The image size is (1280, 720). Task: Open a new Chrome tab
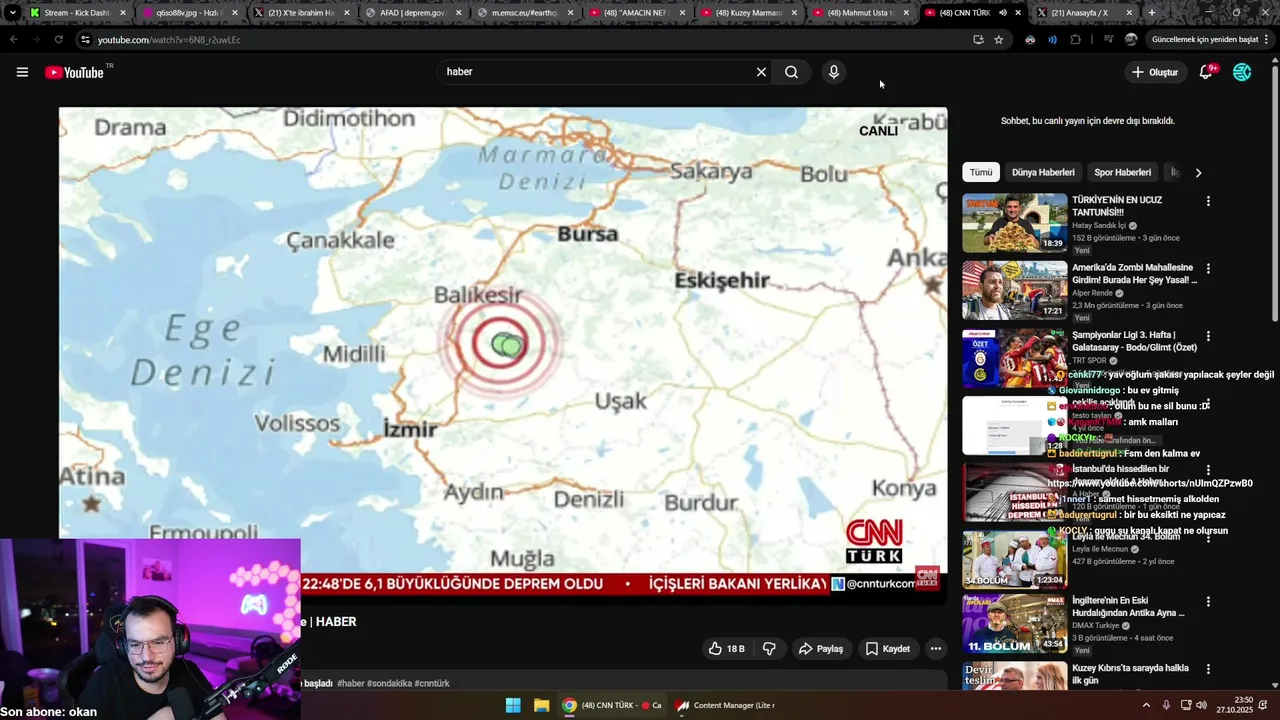pos(1152,13)
